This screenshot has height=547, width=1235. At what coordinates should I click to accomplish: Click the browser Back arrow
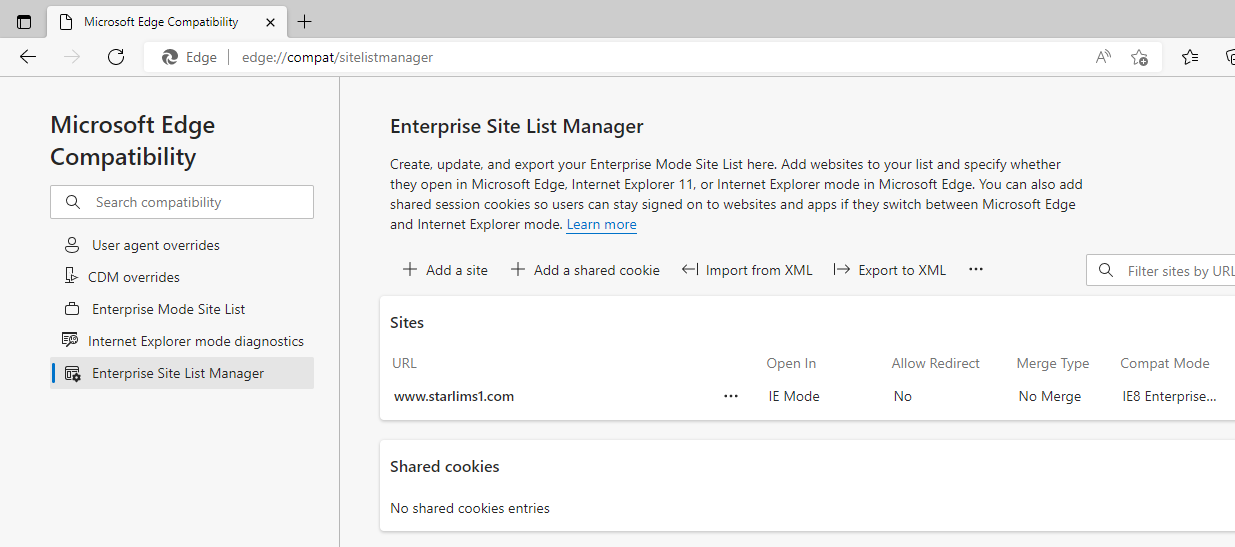pyautogui.click(x=28, y=57)
